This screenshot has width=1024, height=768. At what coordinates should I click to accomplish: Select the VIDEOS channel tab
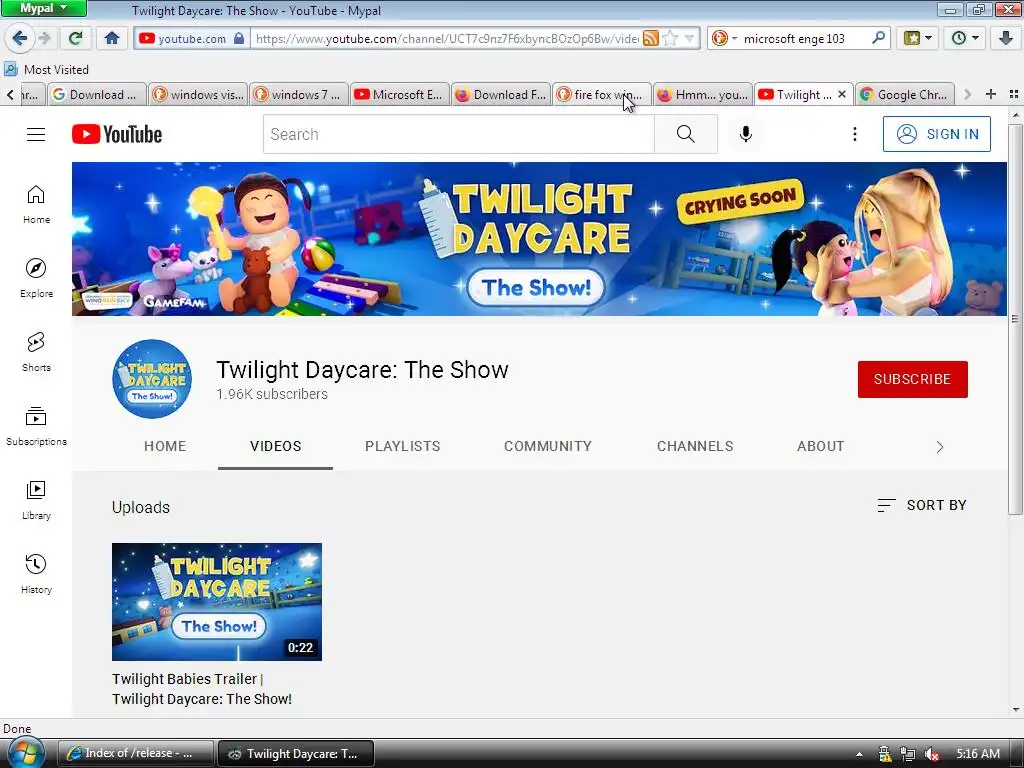point(276,446)
